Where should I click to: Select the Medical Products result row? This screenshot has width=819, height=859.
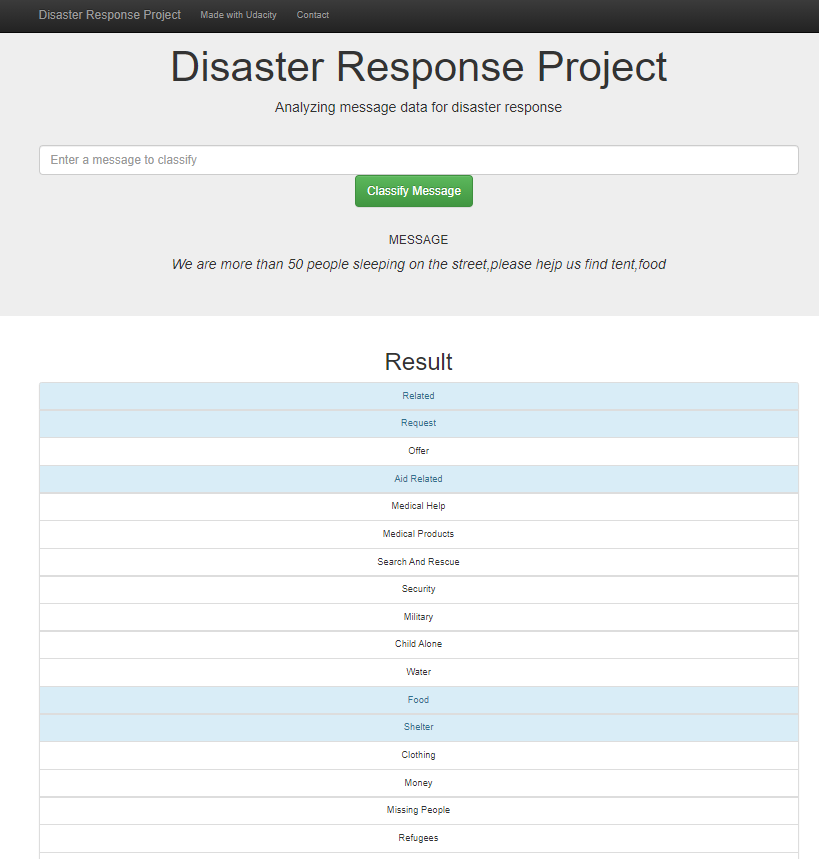click(419, 534)
